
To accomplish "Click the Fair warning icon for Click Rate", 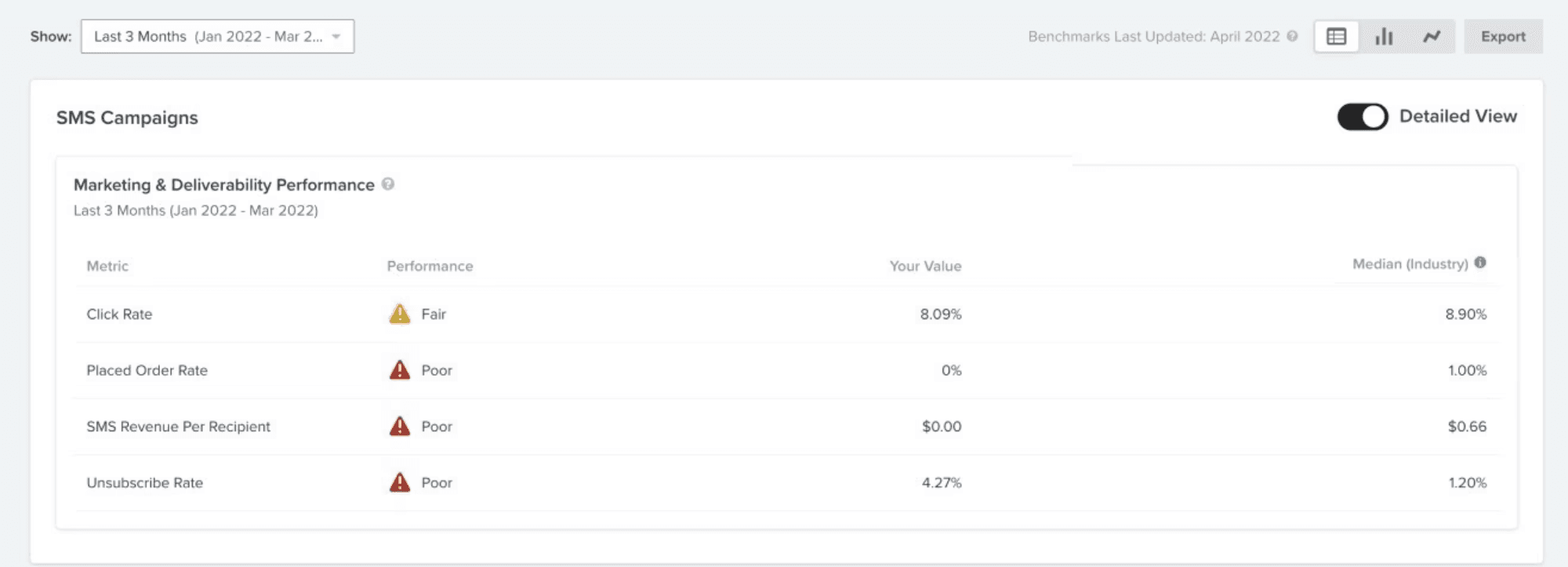I will [400, 314].
